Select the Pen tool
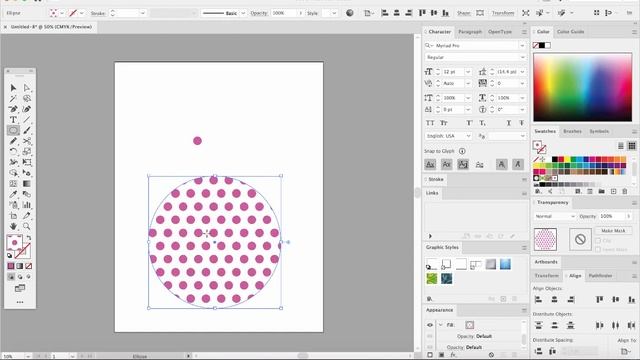Screen dimensions: 640x360 click(x=13, y=109)
